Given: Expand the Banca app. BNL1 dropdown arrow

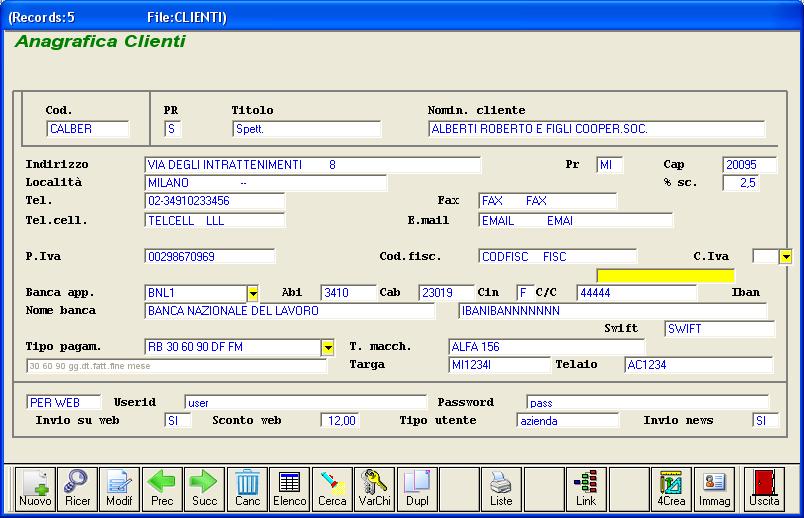Looking at the screenshot, I should tap(253, 293).
